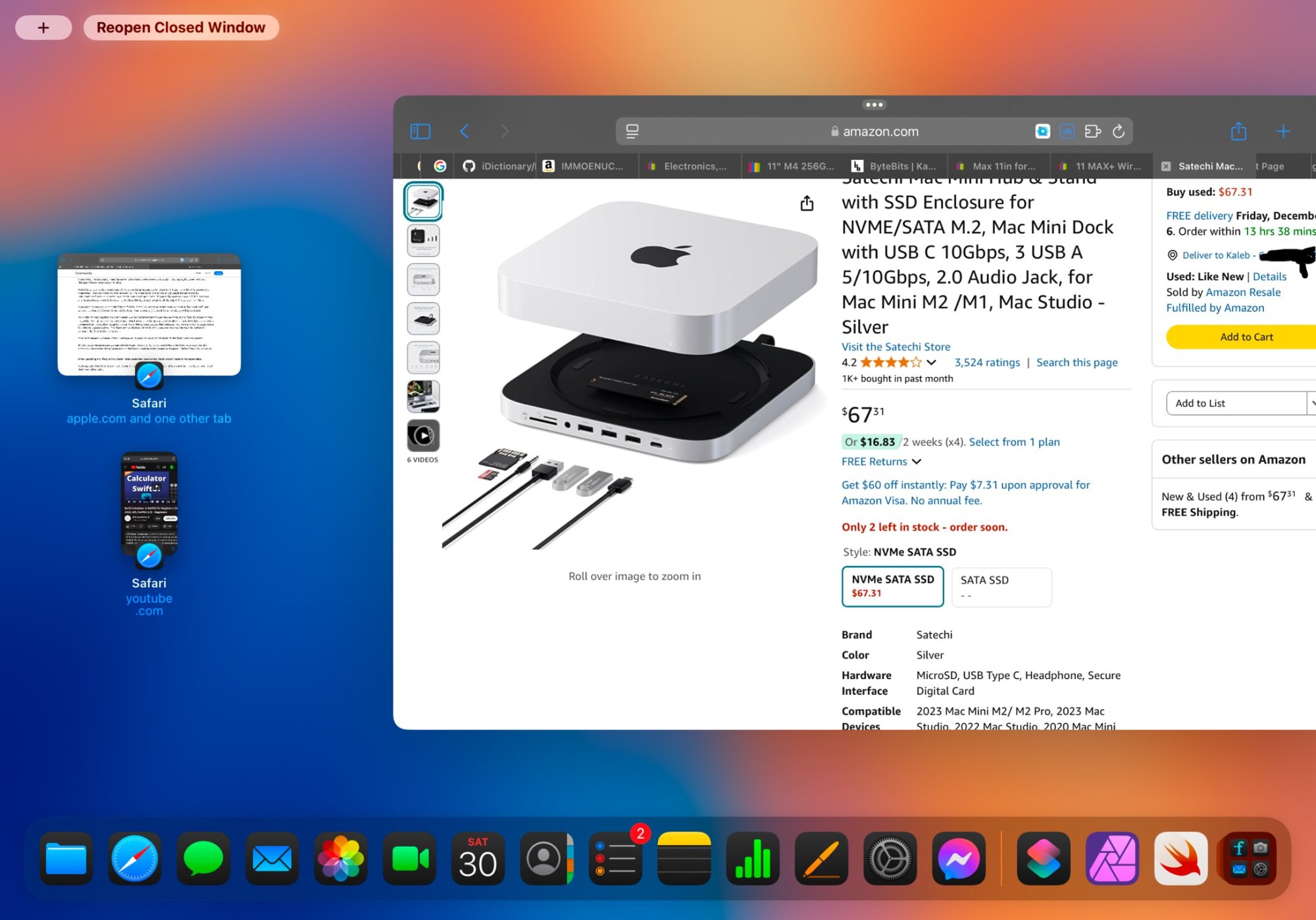Reload the amazon.com page
This screenshot has height=920, width=1316.
coord(1119,132)
